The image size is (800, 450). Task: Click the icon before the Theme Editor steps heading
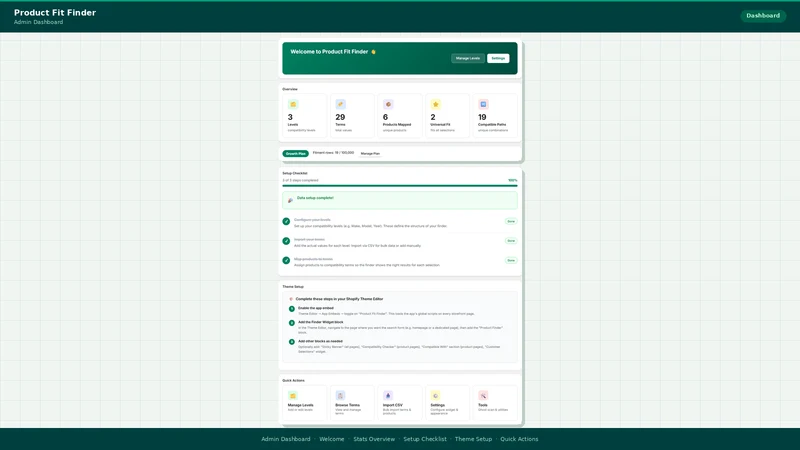pyautogui.click(x=291, y=299)
